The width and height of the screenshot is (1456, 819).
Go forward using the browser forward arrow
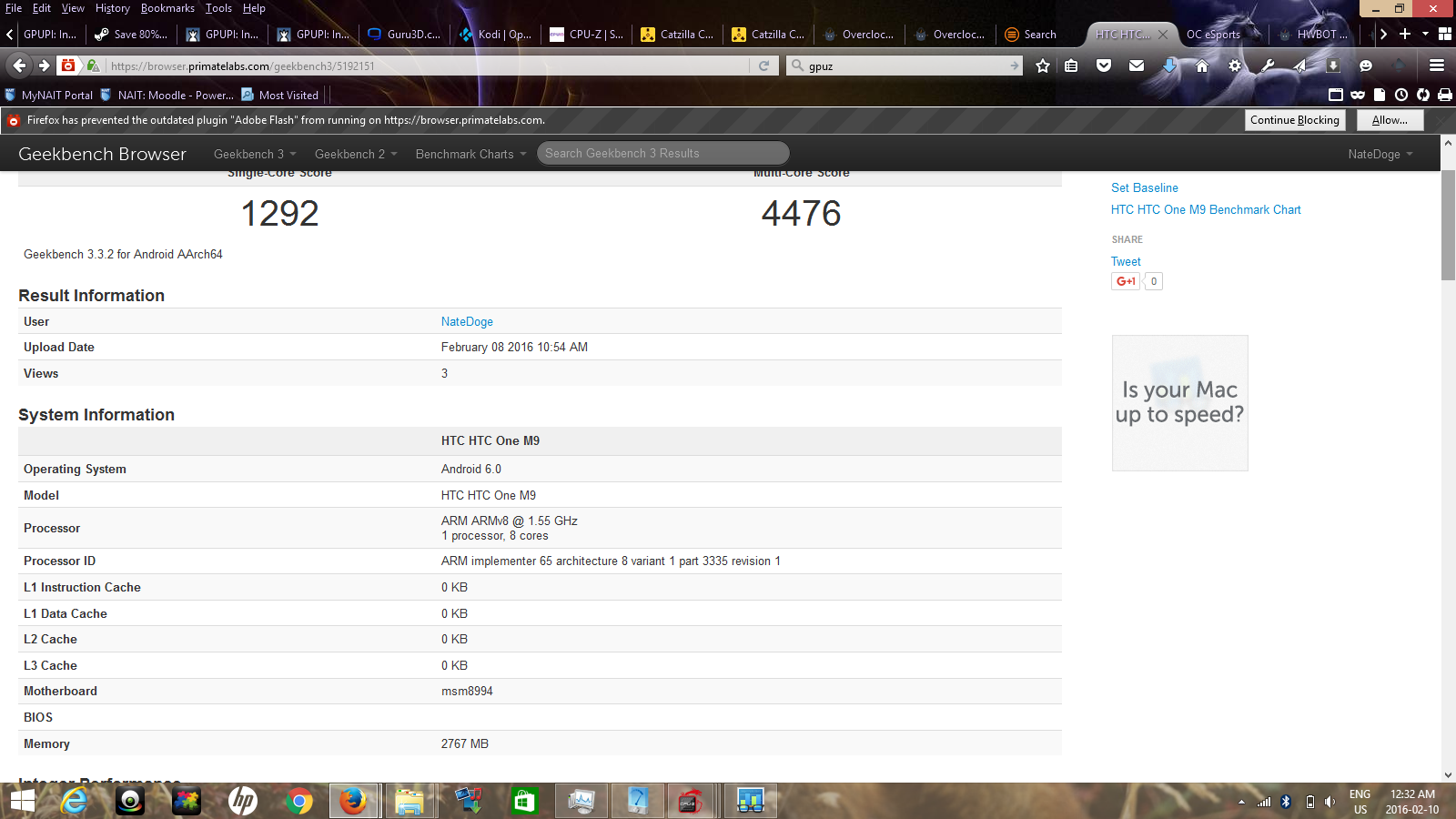(x=44, y=66)
